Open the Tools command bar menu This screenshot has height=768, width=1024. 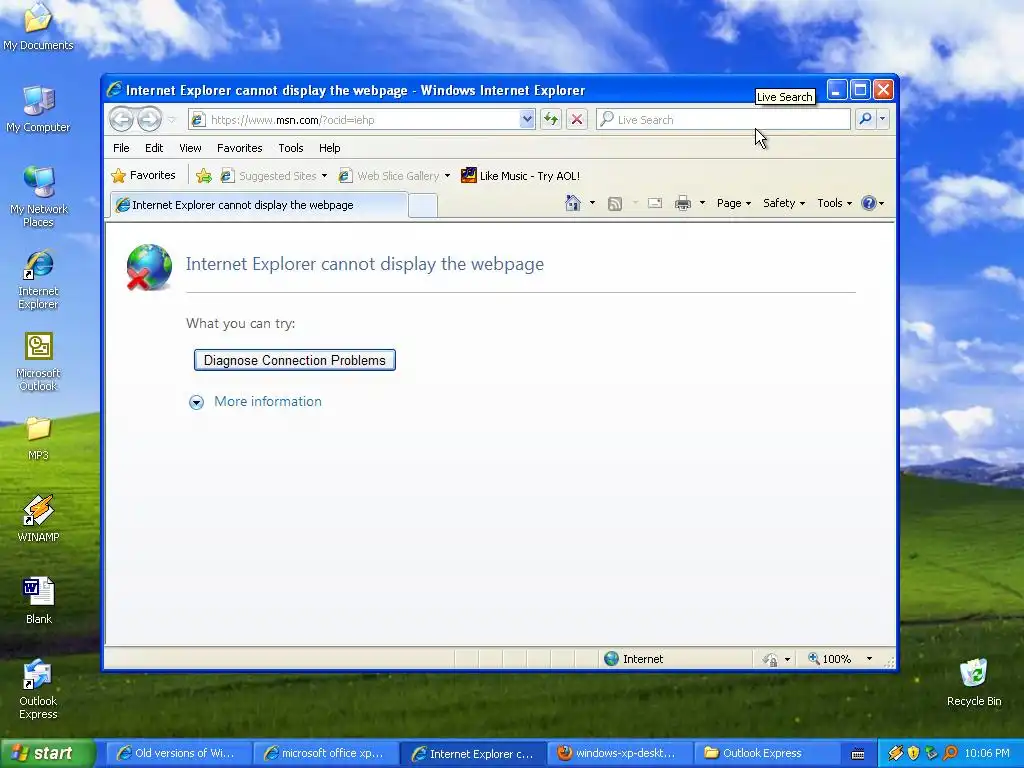tap(835, 203)
